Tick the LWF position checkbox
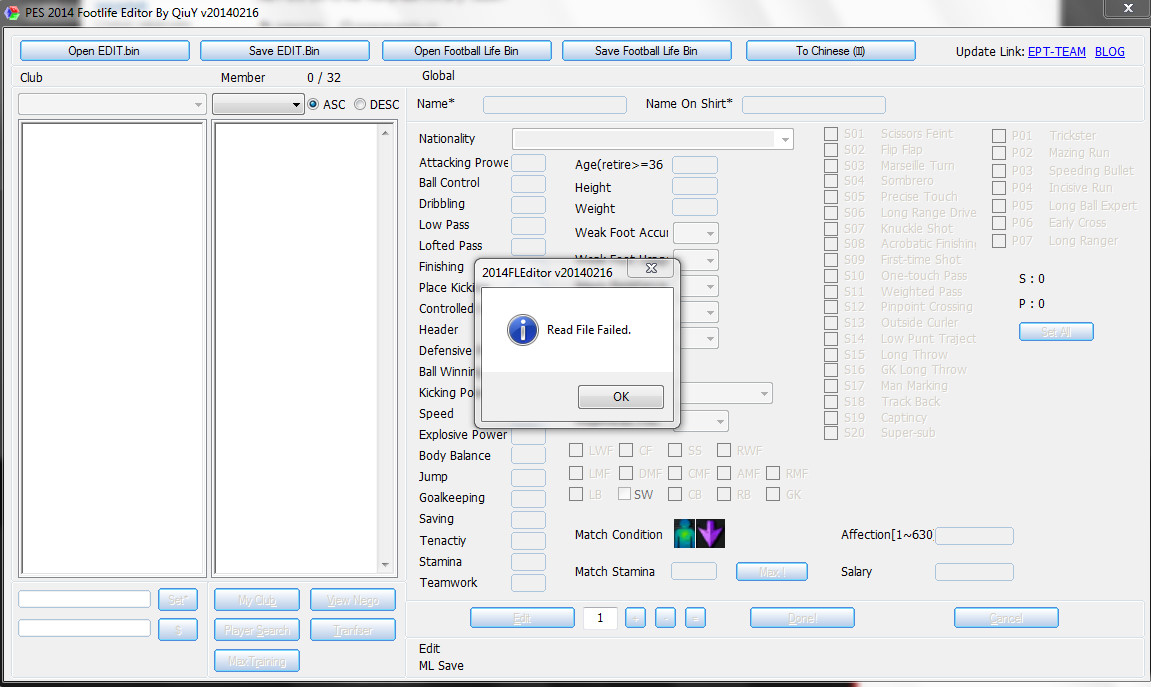Viewport: 1151px width, 687px height. tap(576, 450)
